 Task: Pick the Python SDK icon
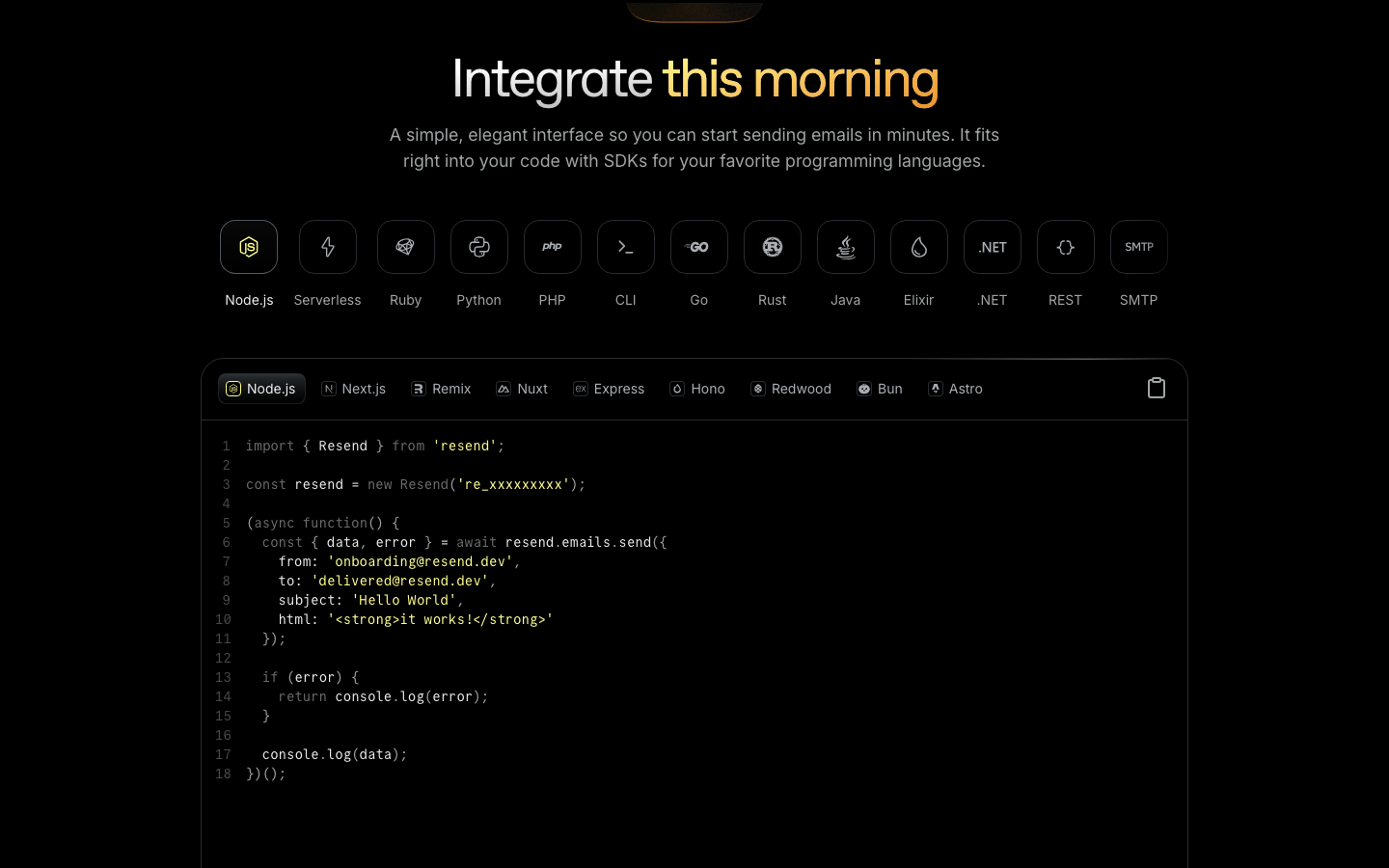tap(479, 247)
